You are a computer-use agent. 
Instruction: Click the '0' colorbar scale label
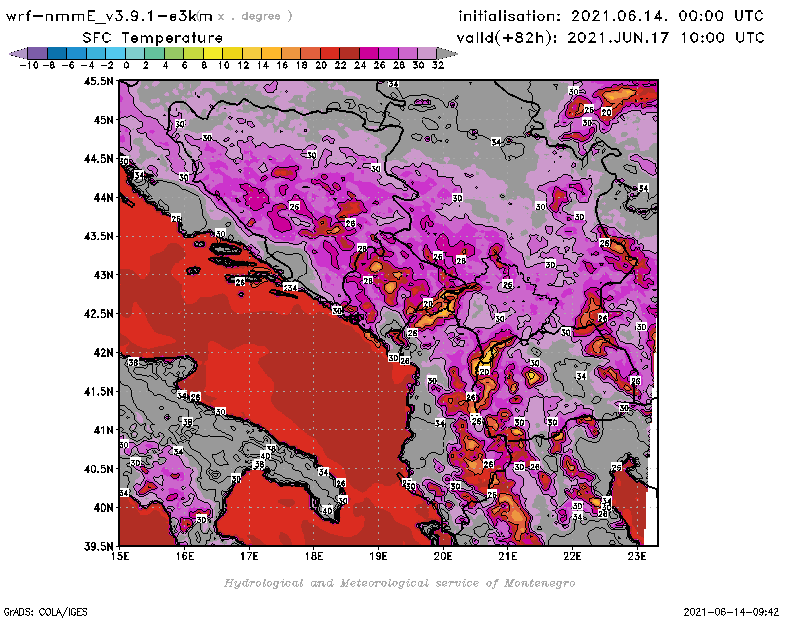126,65
